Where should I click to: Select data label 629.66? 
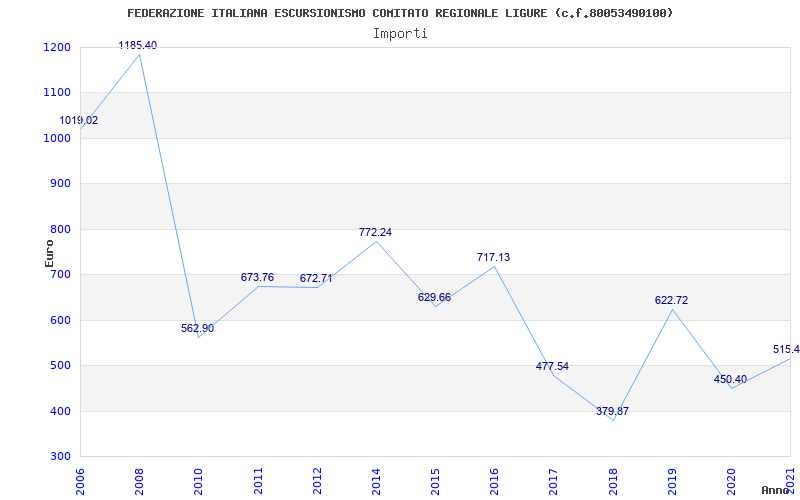point(434,297)
